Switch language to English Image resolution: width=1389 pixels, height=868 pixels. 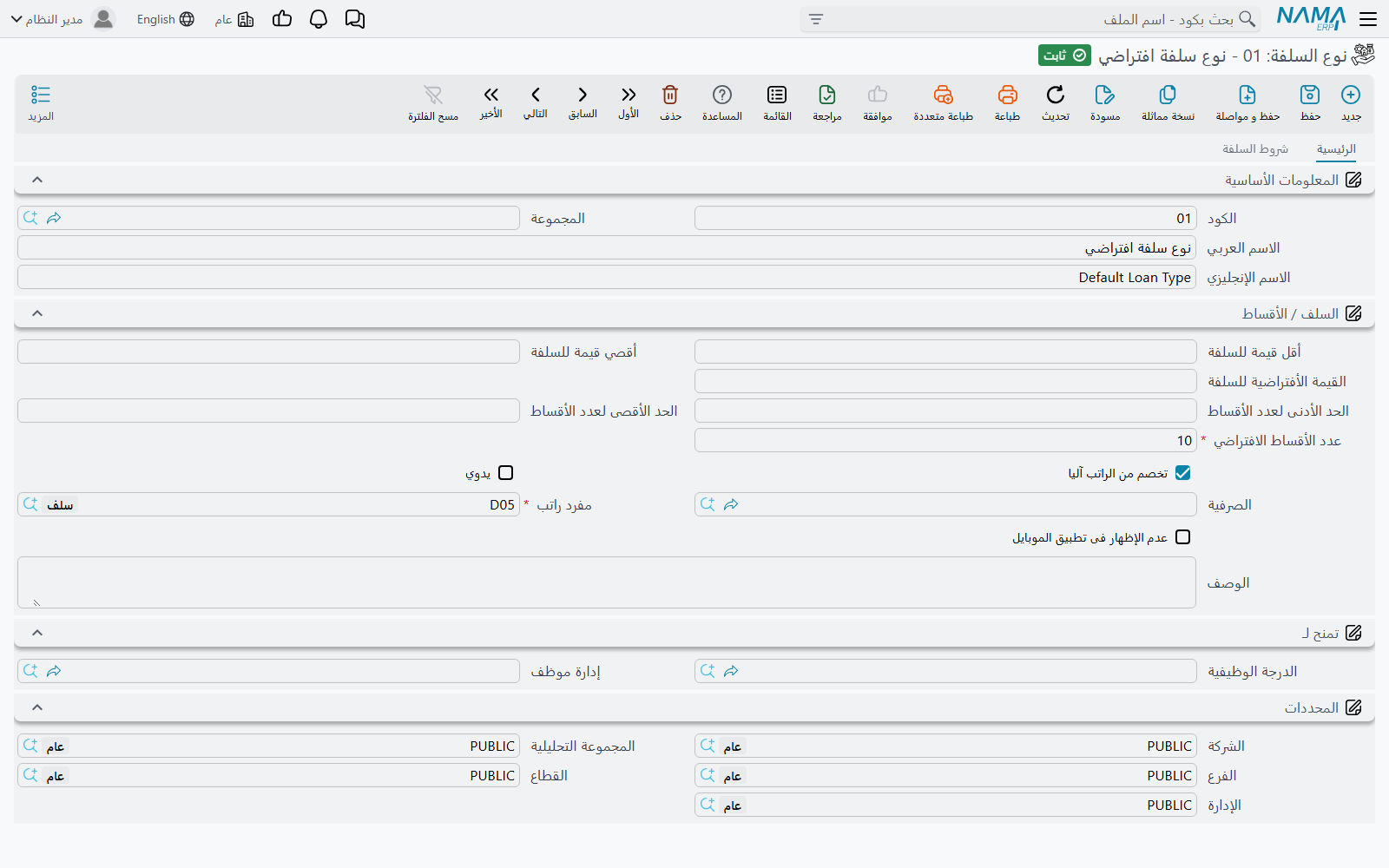165,19
